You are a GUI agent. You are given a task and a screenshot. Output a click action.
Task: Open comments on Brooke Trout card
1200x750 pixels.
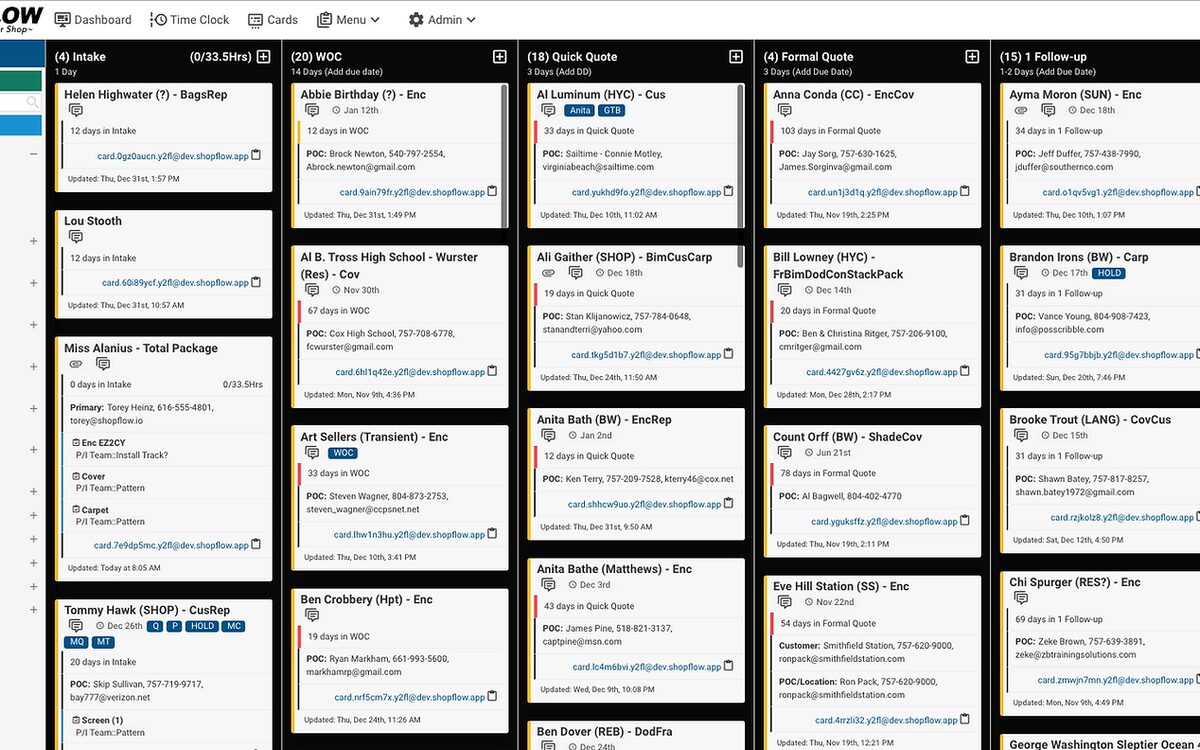(x=1020, y=436)
